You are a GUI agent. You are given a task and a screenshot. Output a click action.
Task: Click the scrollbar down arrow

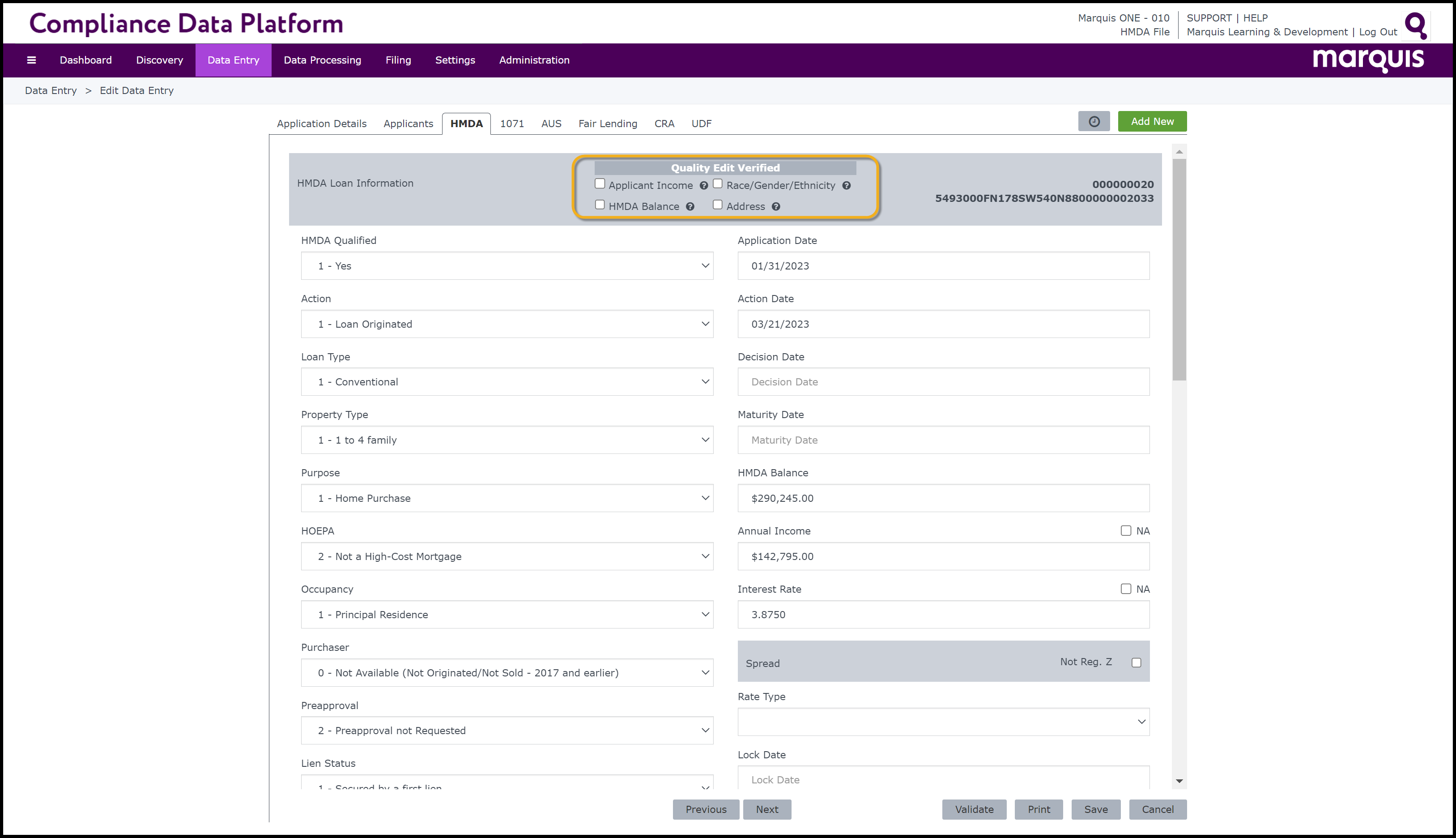tap(1179, 780)
